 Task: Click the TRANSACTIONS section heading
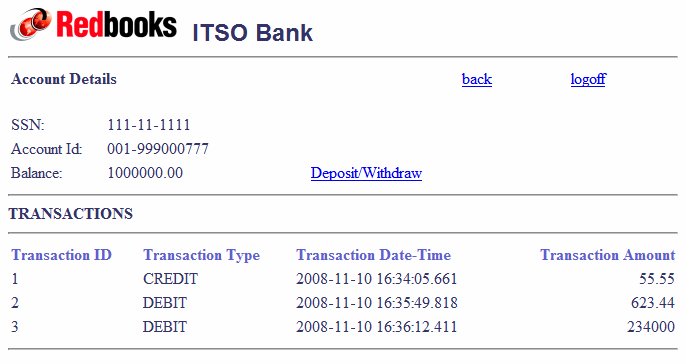pyautogui.click(x=71, y=214)
